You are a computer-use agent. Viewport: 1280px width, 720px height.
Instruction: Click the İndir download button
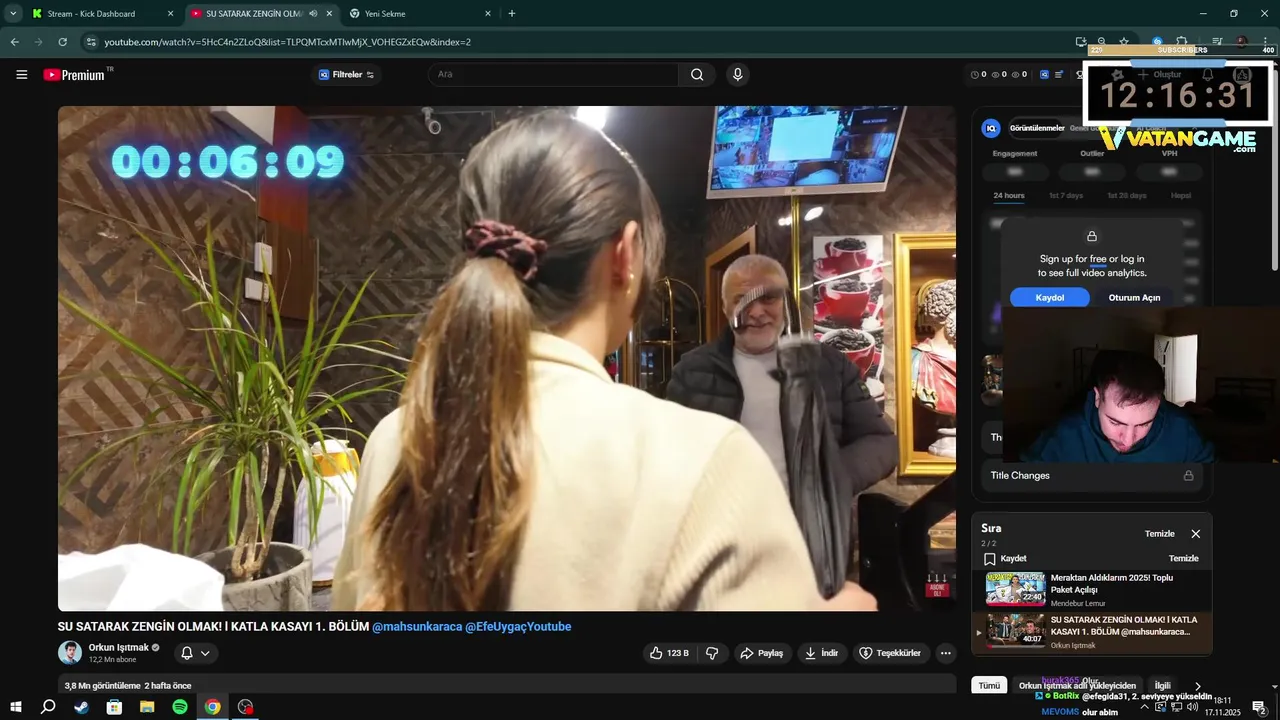[821, 653]
